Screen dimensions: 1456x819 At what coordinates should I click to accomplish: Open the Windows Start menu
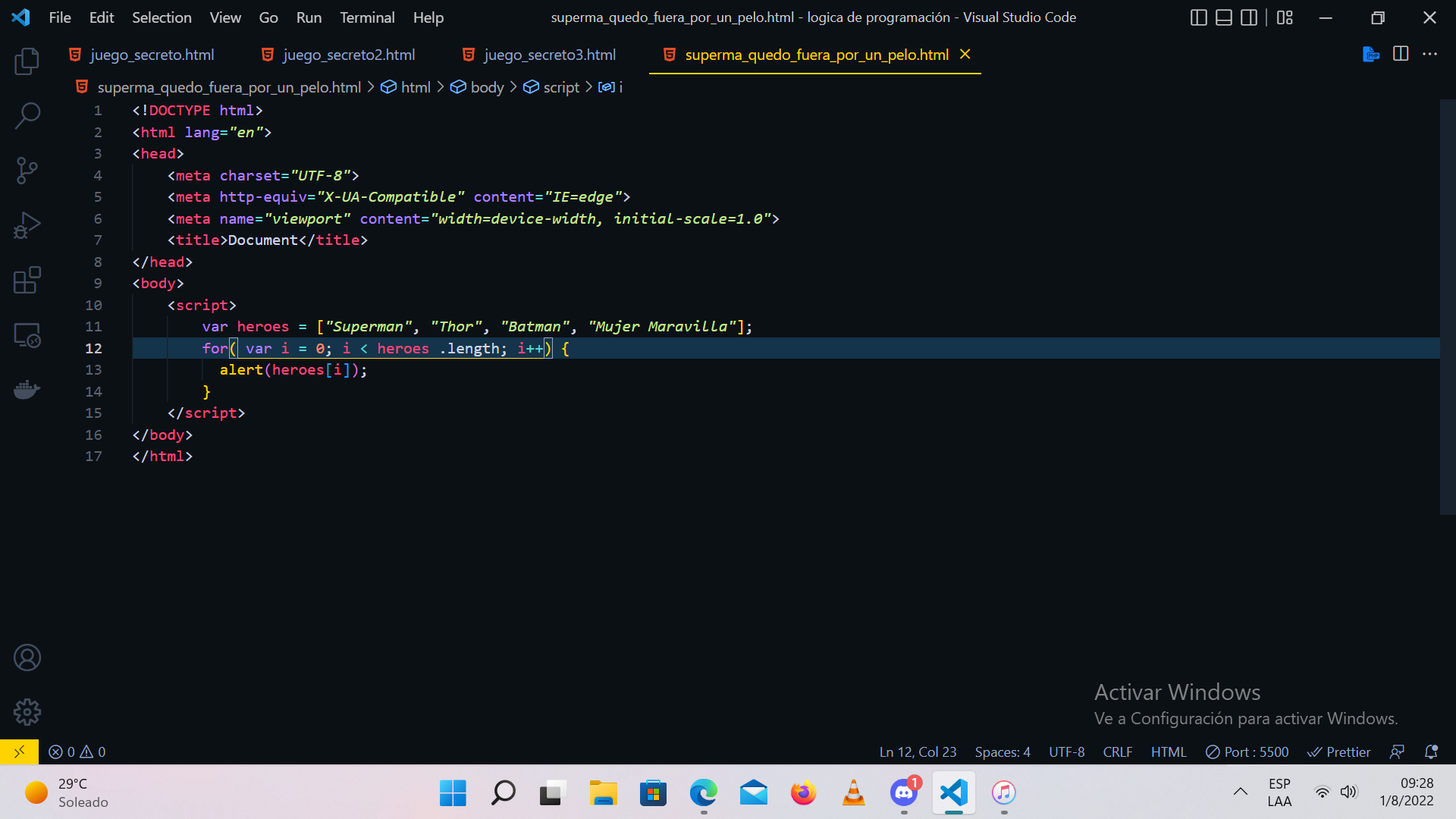(453, 792)
